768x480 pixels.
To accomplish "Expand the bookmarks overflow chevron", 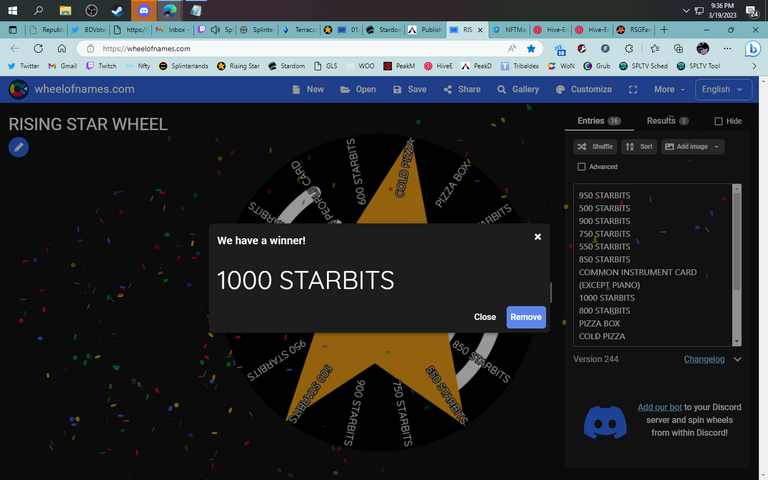I will tap(754, 66).
